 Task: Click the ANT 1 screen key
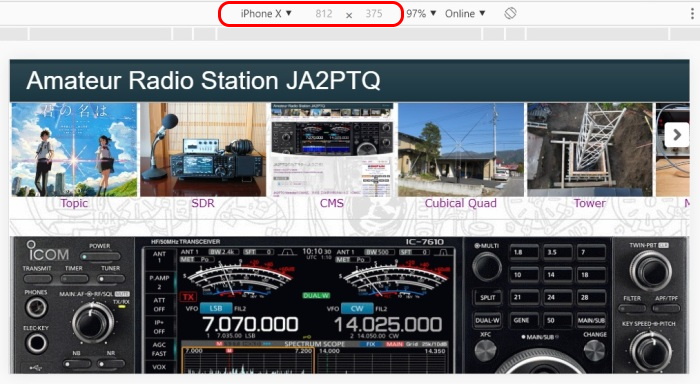point(159,257)
